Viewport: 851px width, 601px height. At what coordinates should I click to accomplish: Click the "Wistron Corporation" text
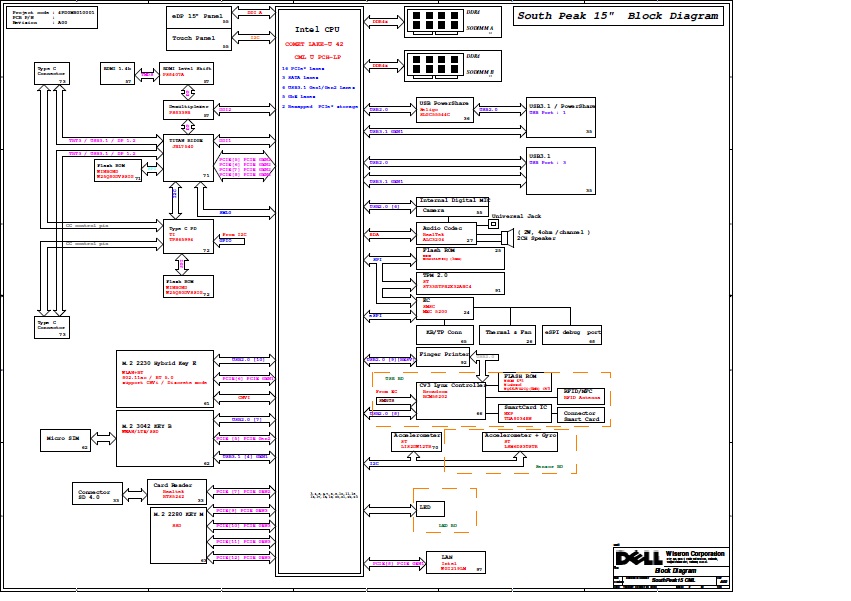pyautogui.click(x=695, y=554)
